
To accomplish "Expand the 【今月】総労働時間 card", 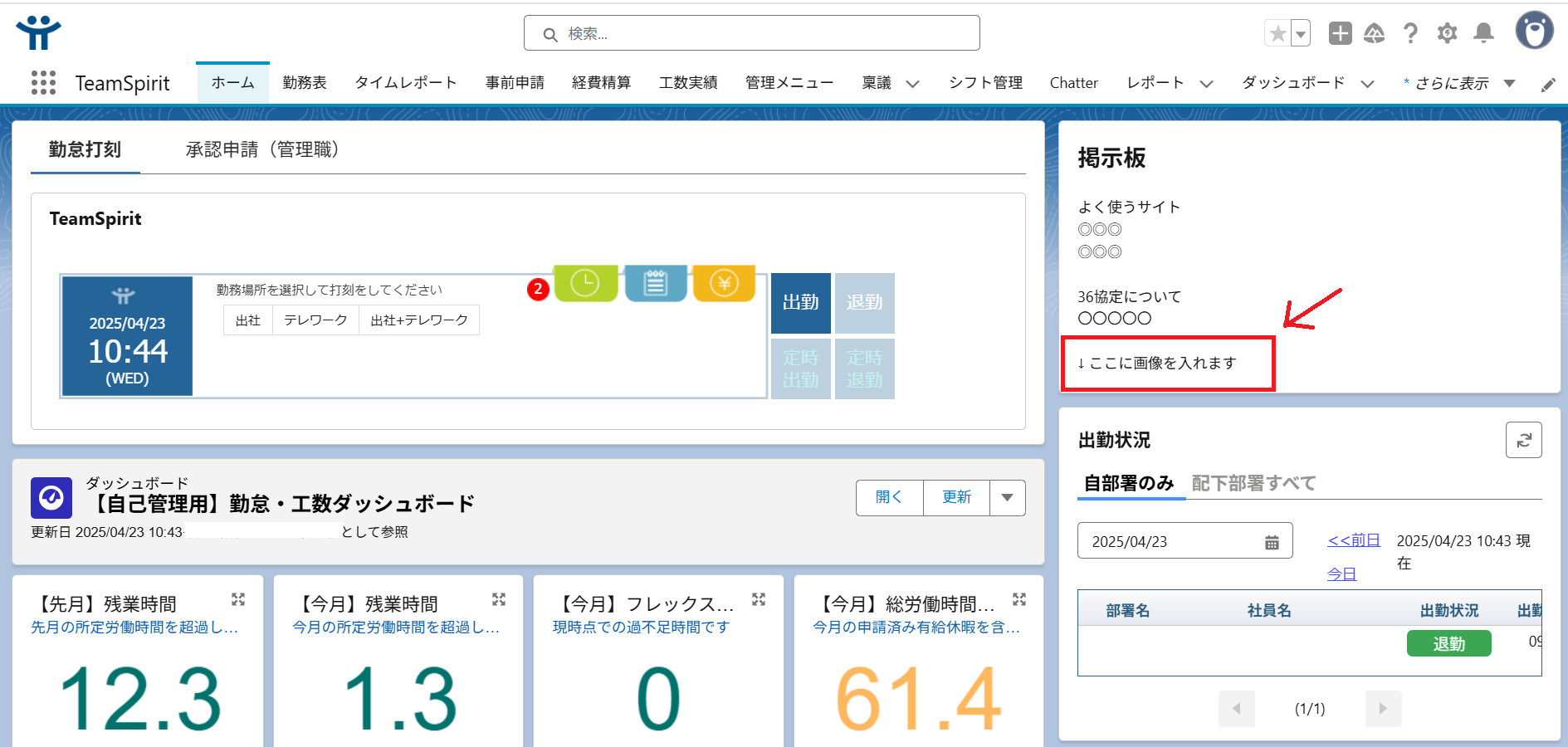I will point(1019,599).
